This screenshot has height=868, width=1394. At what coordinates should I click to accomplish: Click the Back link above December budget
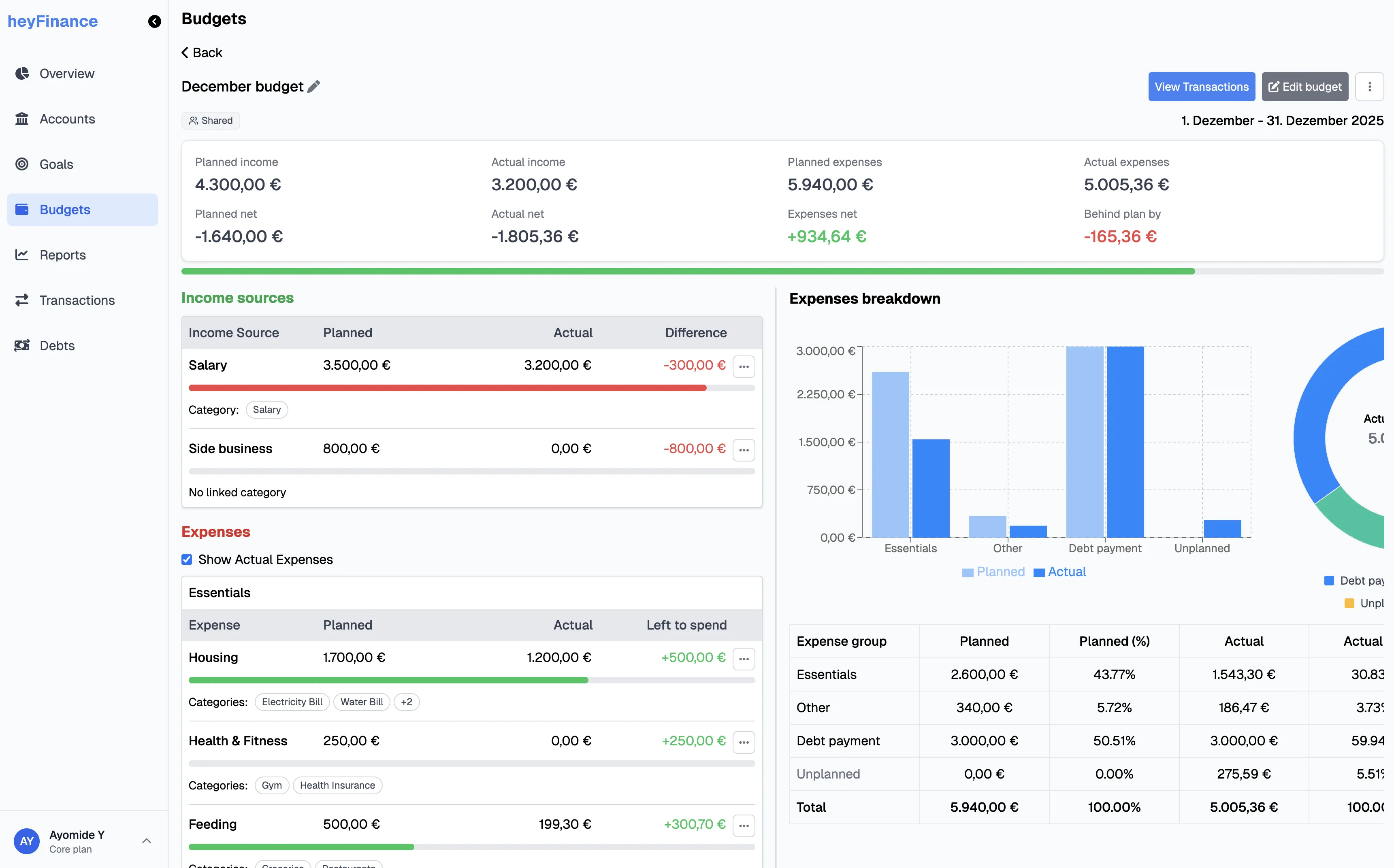[x=202, y=52]
